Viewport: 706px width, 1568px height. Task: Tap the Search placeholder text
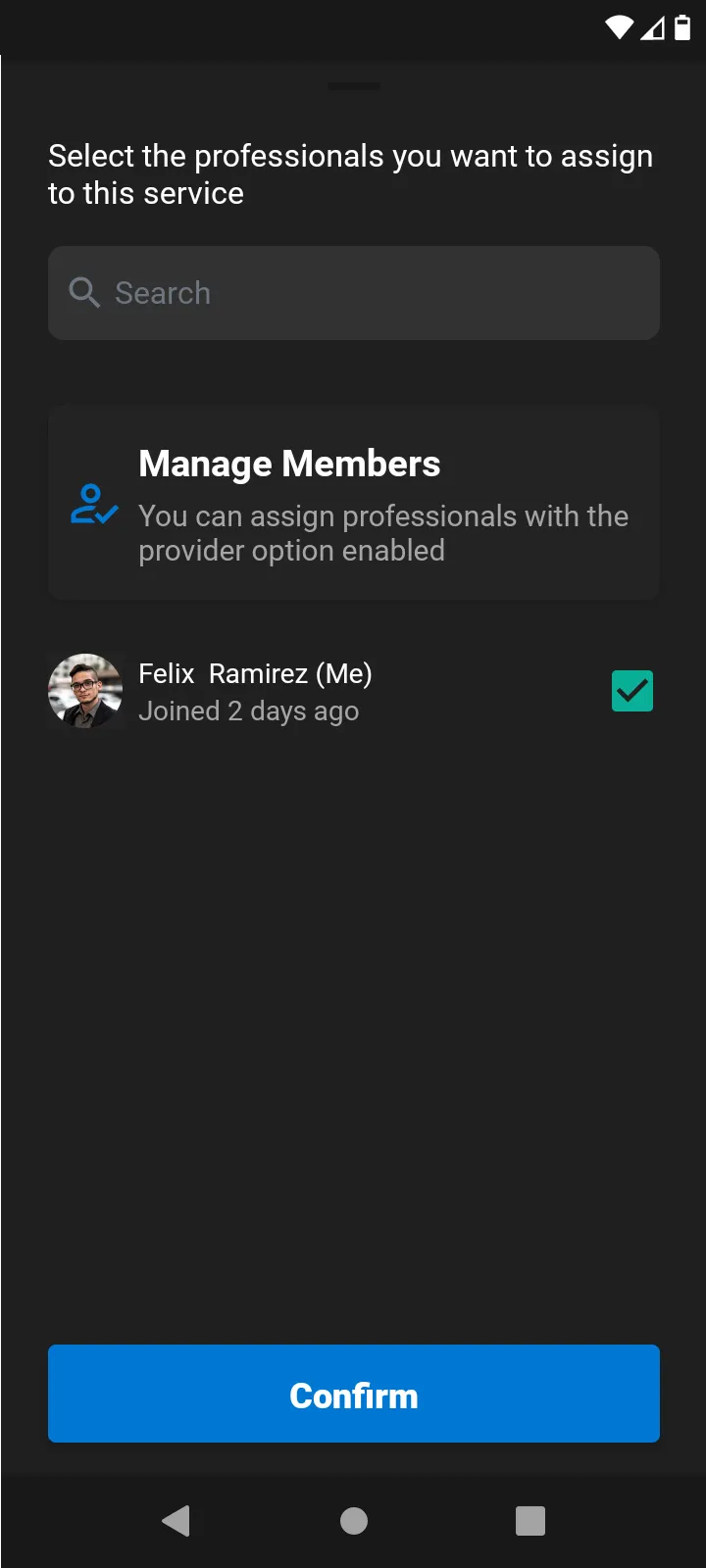point(163,293)
